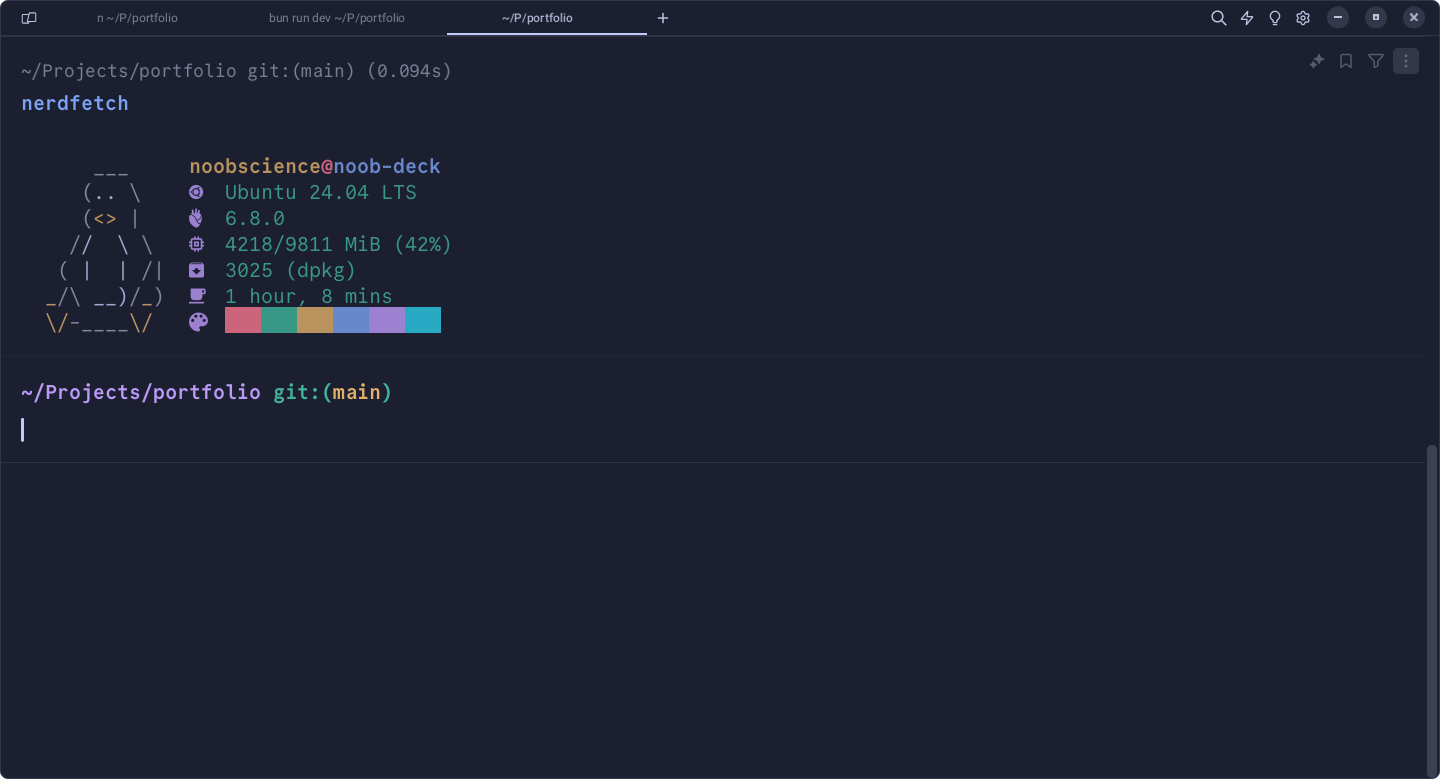Bookmark the nerdfetch block
This screenshot has height=779, width=1440.
click(x=1346, y=62)
